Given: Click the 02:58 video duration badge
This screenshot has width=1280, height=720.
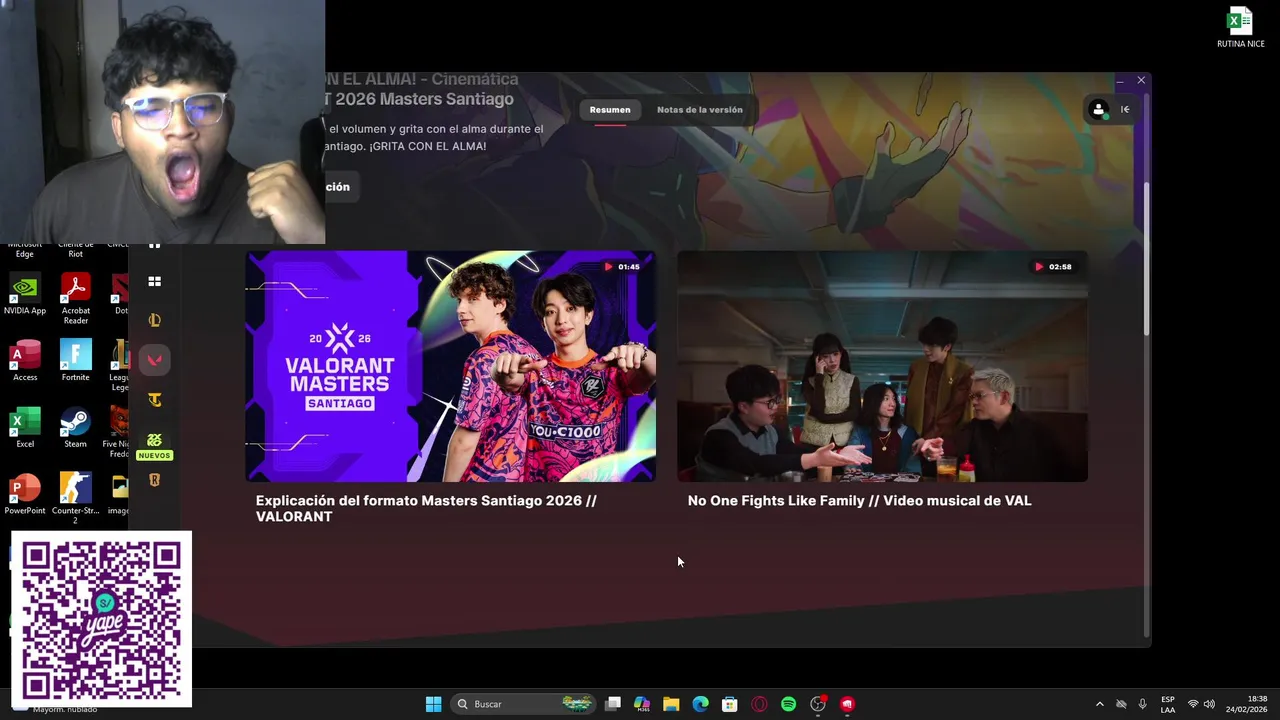Looking at the screenshot, I should point(1053,267).
